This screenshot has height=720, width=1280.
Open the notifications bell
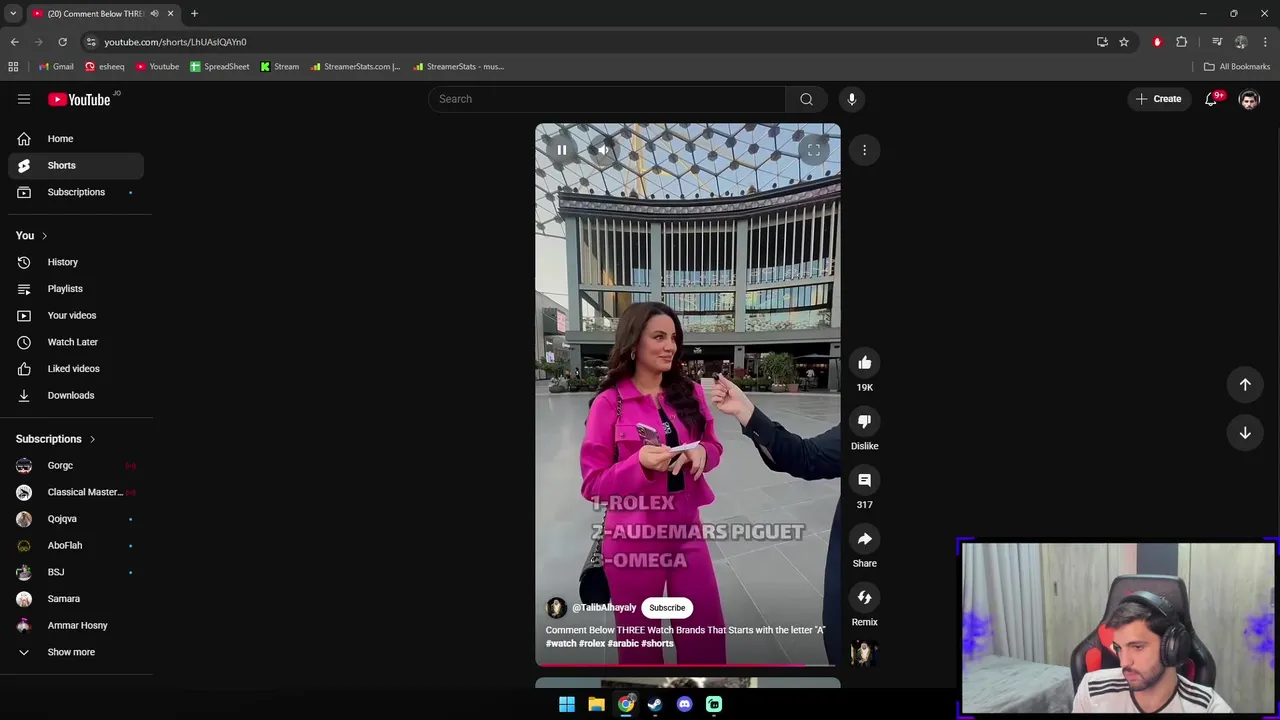(x=1211, y=99)
